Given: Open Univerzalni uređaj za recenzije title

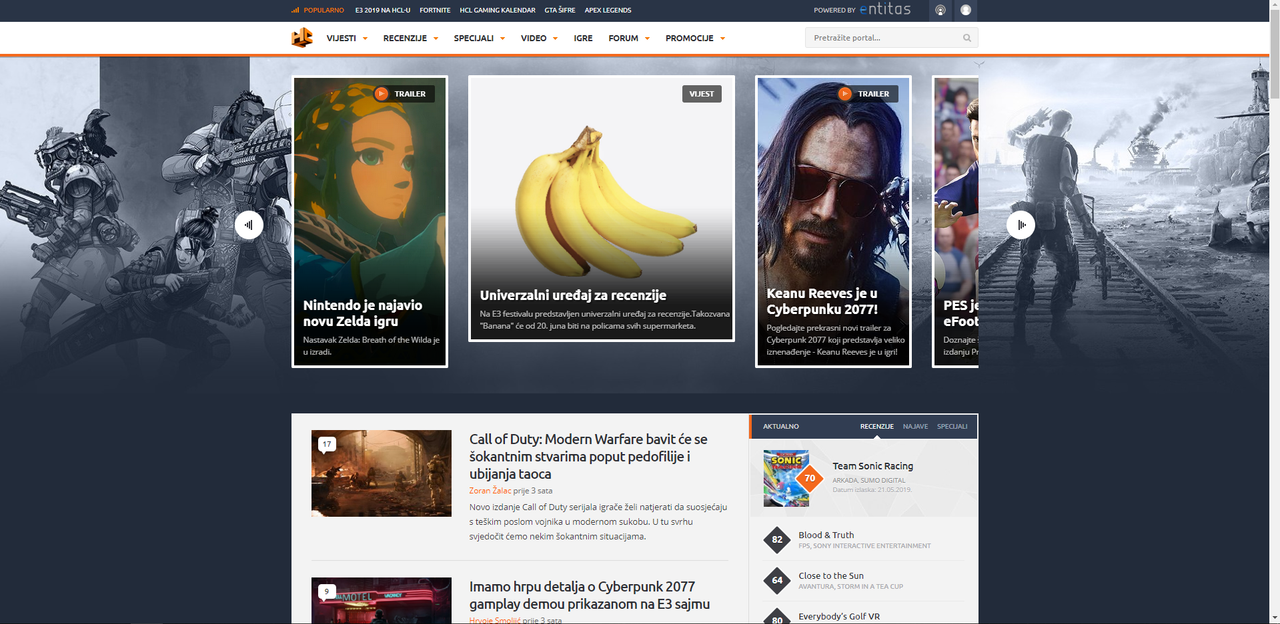Looking at the screenshot, I should pos(573,295).
